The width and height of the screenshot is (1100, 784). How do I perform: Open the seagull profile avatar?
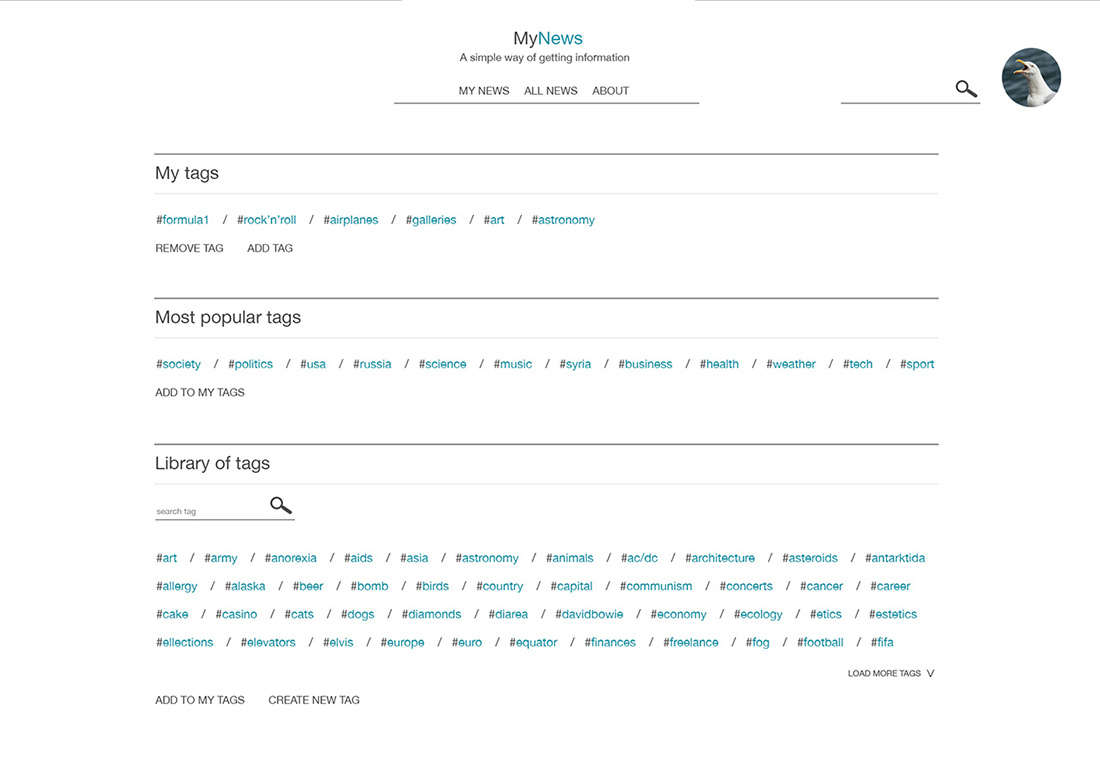[x=1031, y=77]
